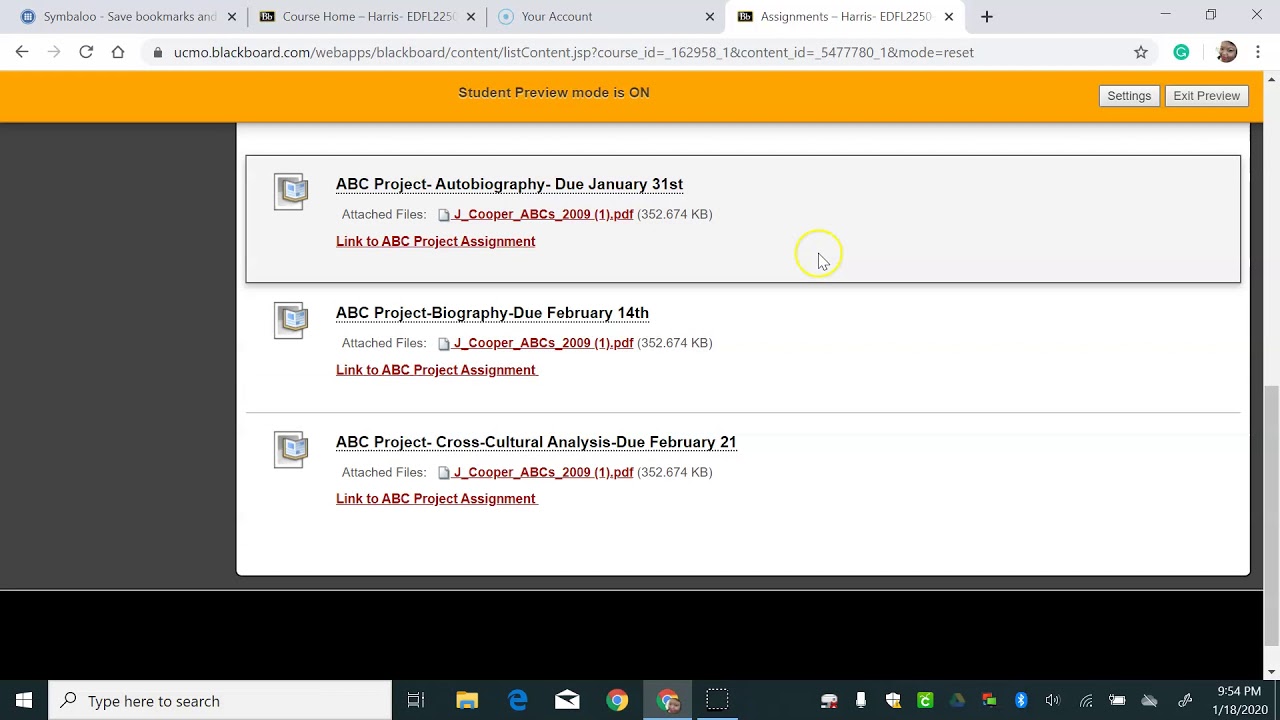This screenshot has width=1280, height=720.
Task: Open Task View in the taskbar
Action: click(416, 701)
